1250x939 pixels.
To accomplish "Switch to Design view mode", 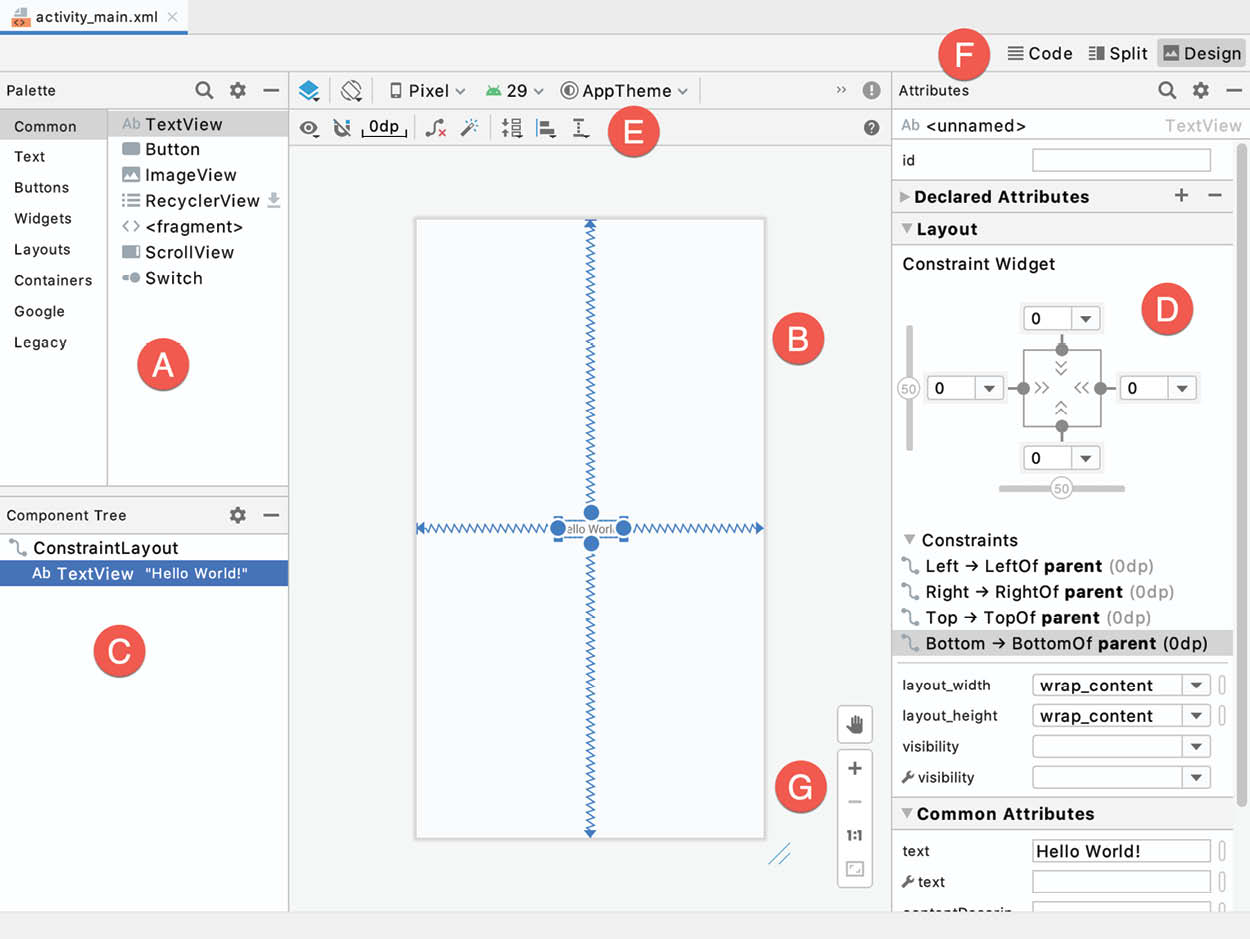I will [x=1201, y=54].
